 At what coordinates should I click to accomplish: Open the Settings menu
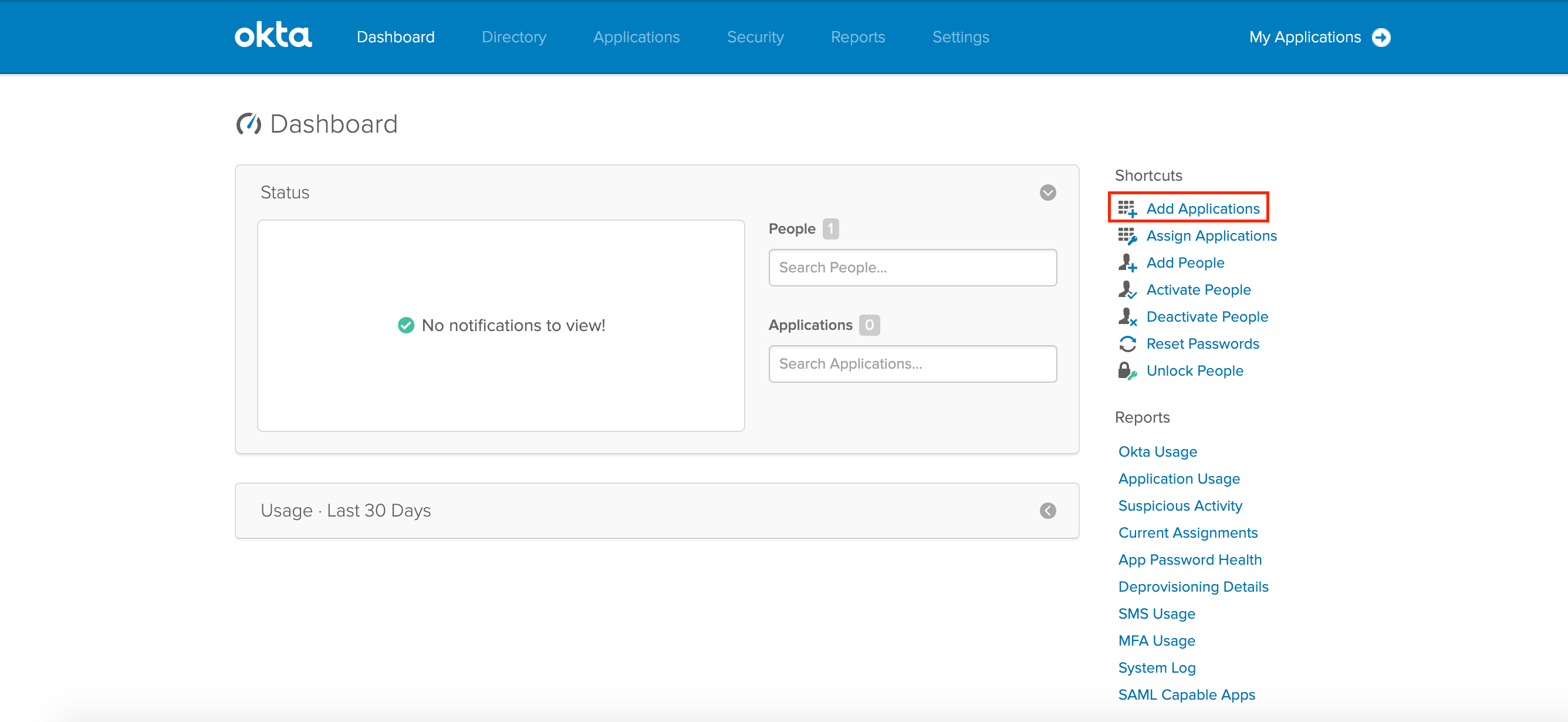(960, 37)
